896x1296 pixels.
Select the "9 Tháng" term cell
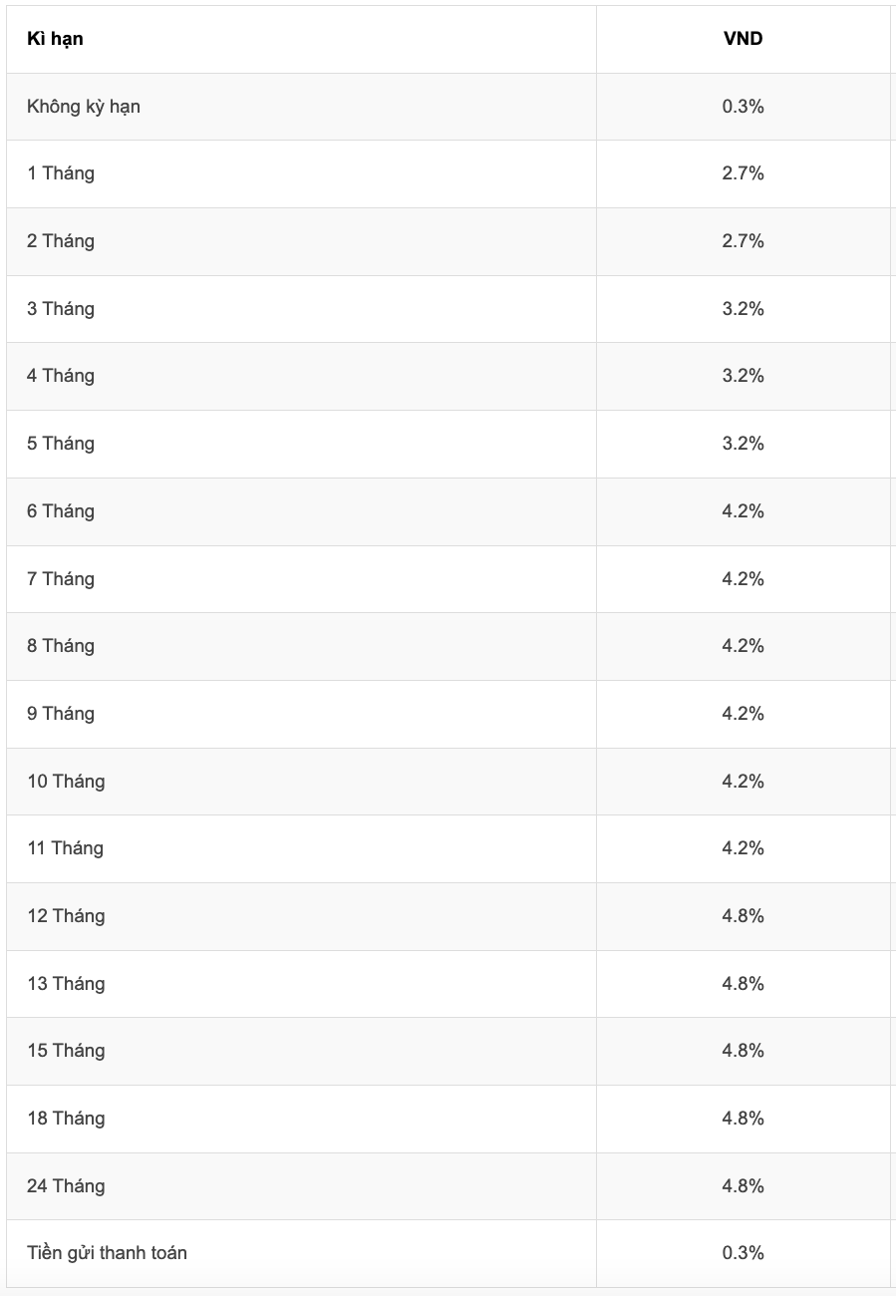tap(61, 713)
